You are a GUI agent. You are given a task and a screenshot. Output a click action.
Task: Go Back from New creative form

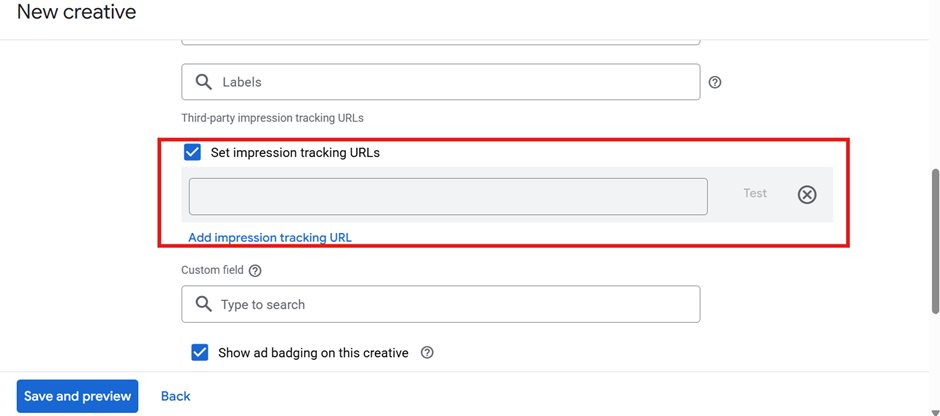(175, 396)
